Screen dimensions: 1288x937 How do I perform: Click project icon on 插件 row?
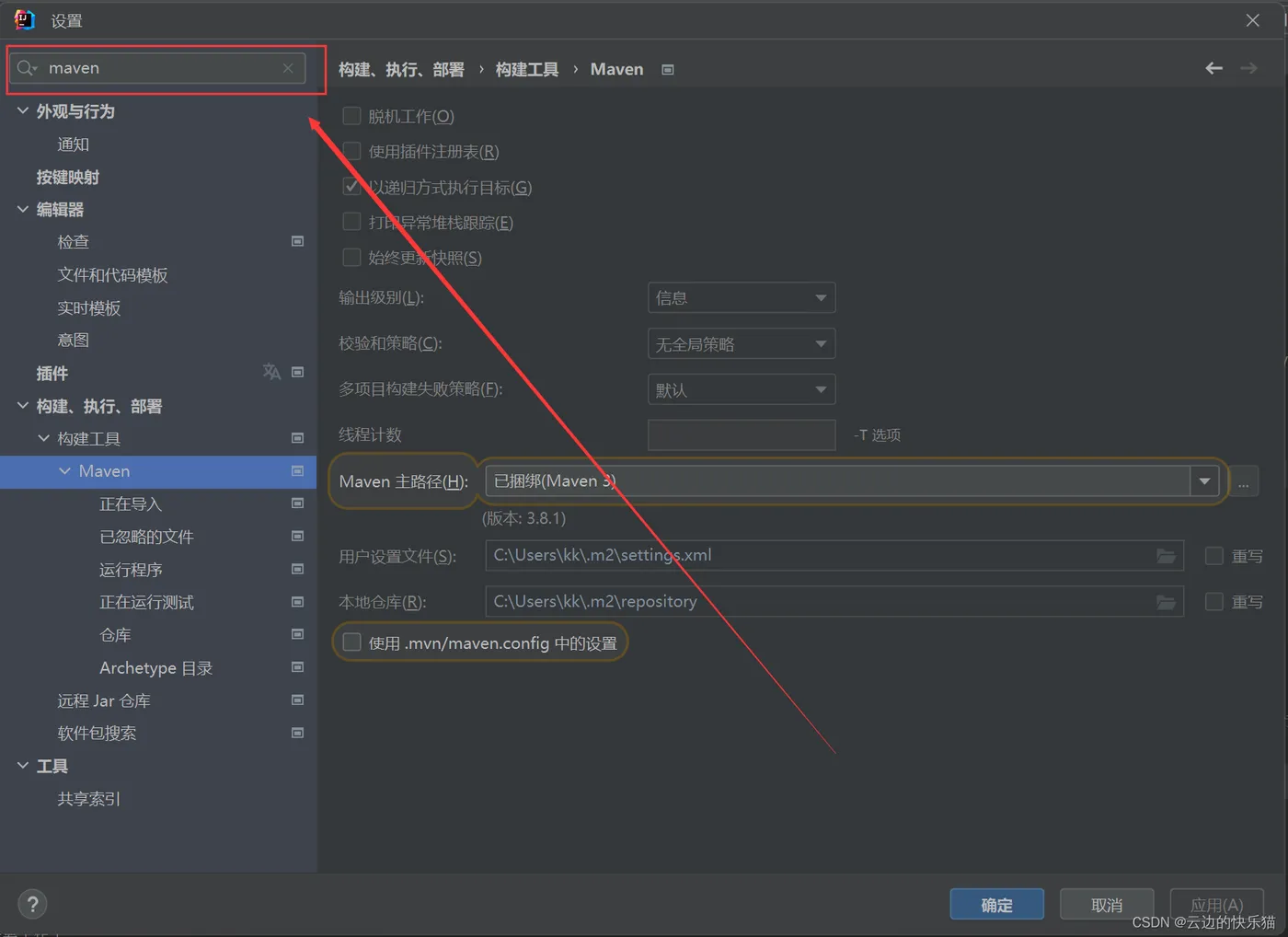point(297,372)
